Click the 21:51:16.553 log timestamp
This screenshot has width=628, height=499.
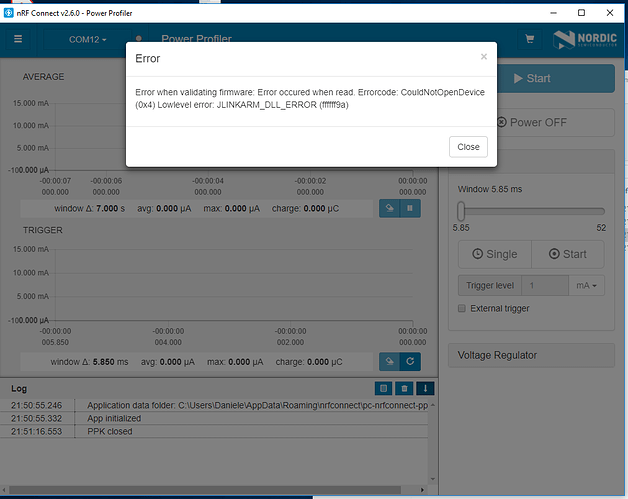(x=36, y=431)
